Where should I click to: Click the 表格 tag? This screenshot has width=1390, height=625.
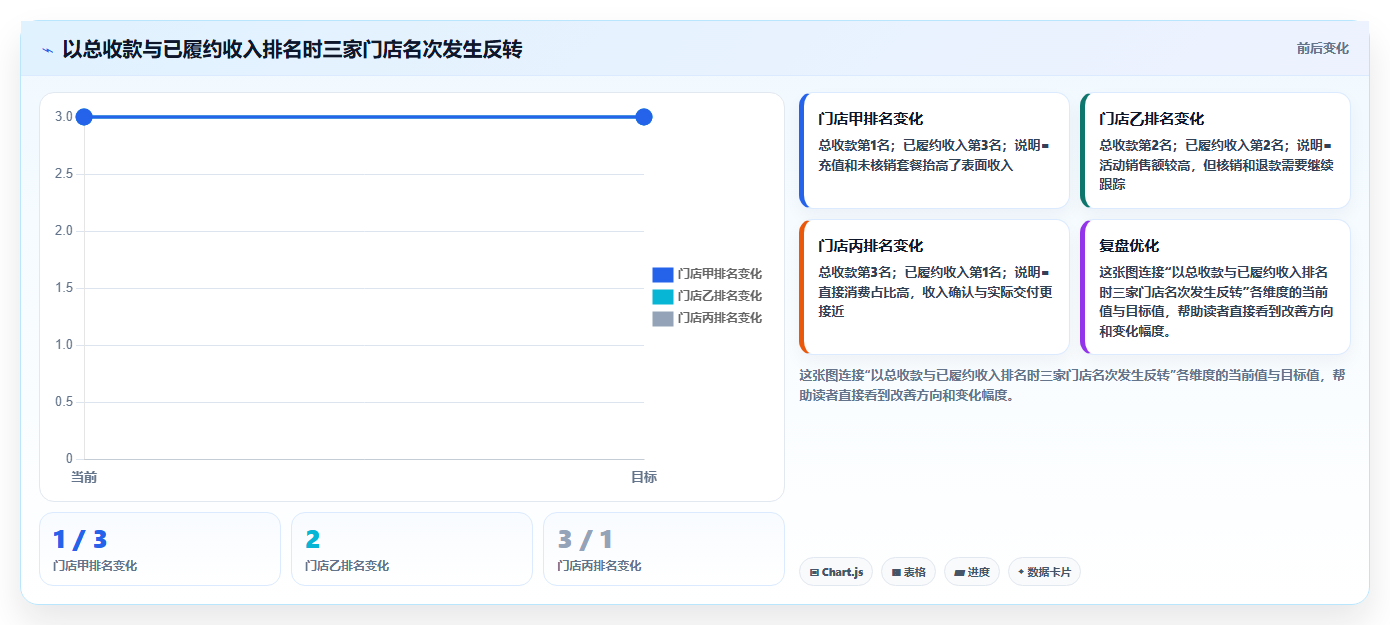(x=908, y=572)
